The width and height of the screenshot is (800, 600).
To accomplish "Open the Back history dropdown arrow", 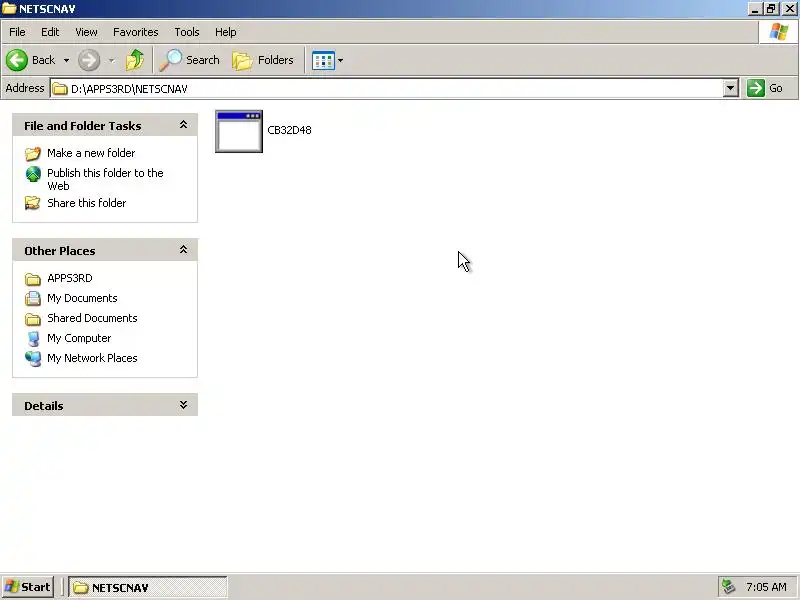I will click(x=66, y=61).
